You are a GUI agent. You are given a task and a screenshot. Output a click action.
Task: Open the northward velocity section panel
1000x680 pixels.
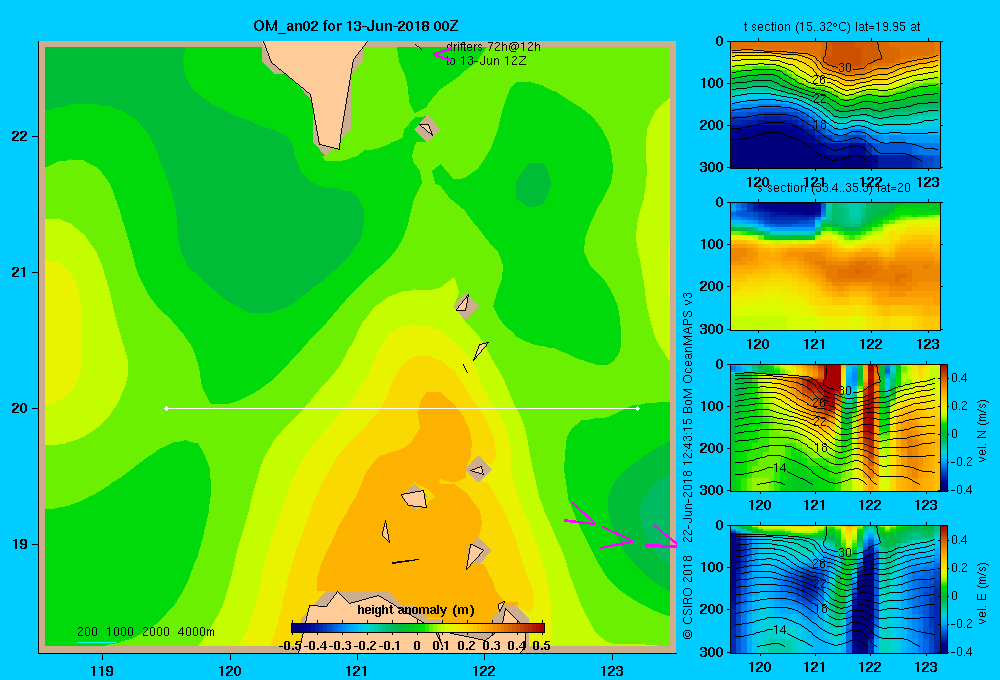(835, 427)
